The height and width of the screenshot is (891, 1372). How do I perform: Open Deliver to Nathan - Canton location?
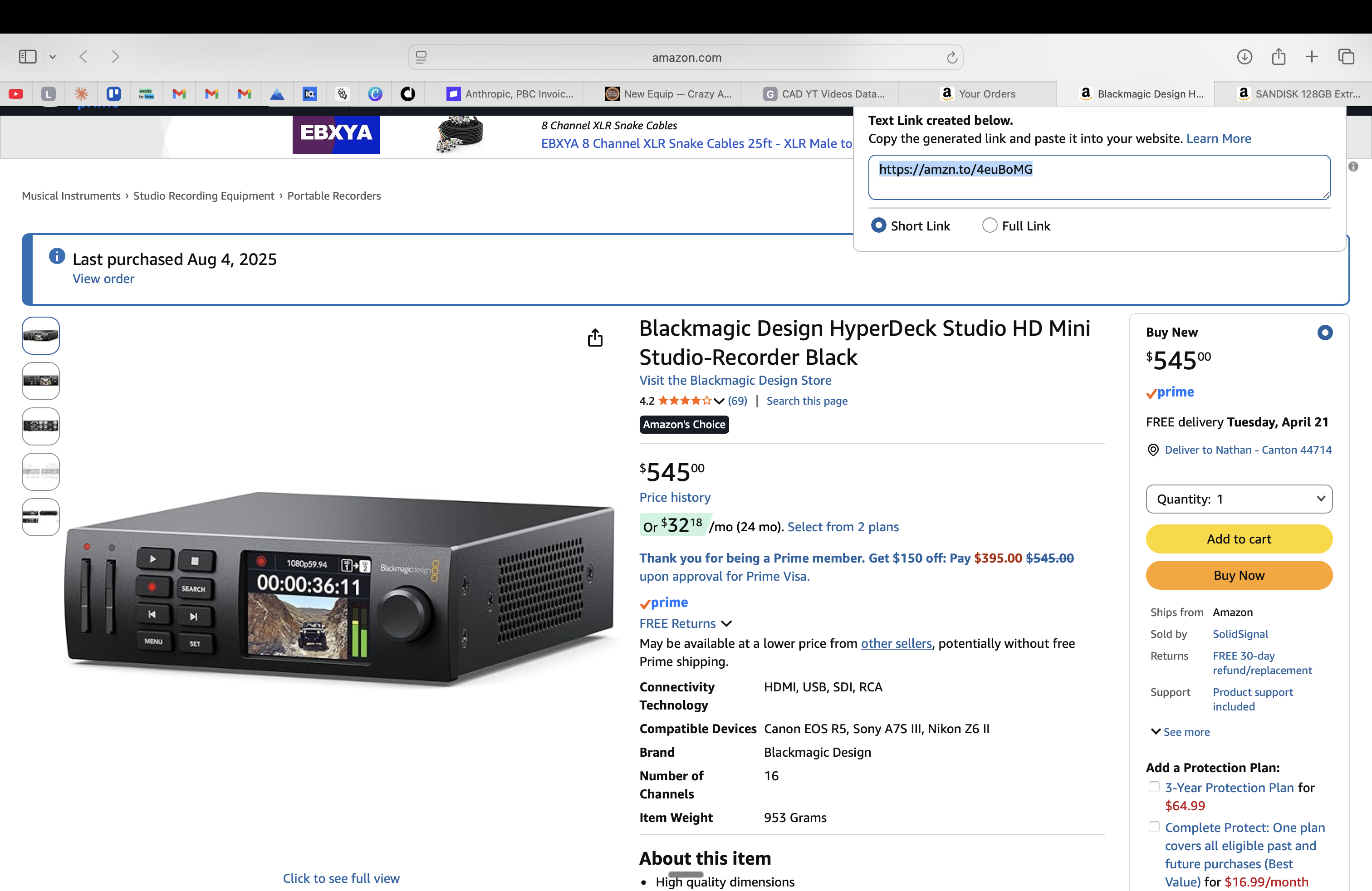1248,450
